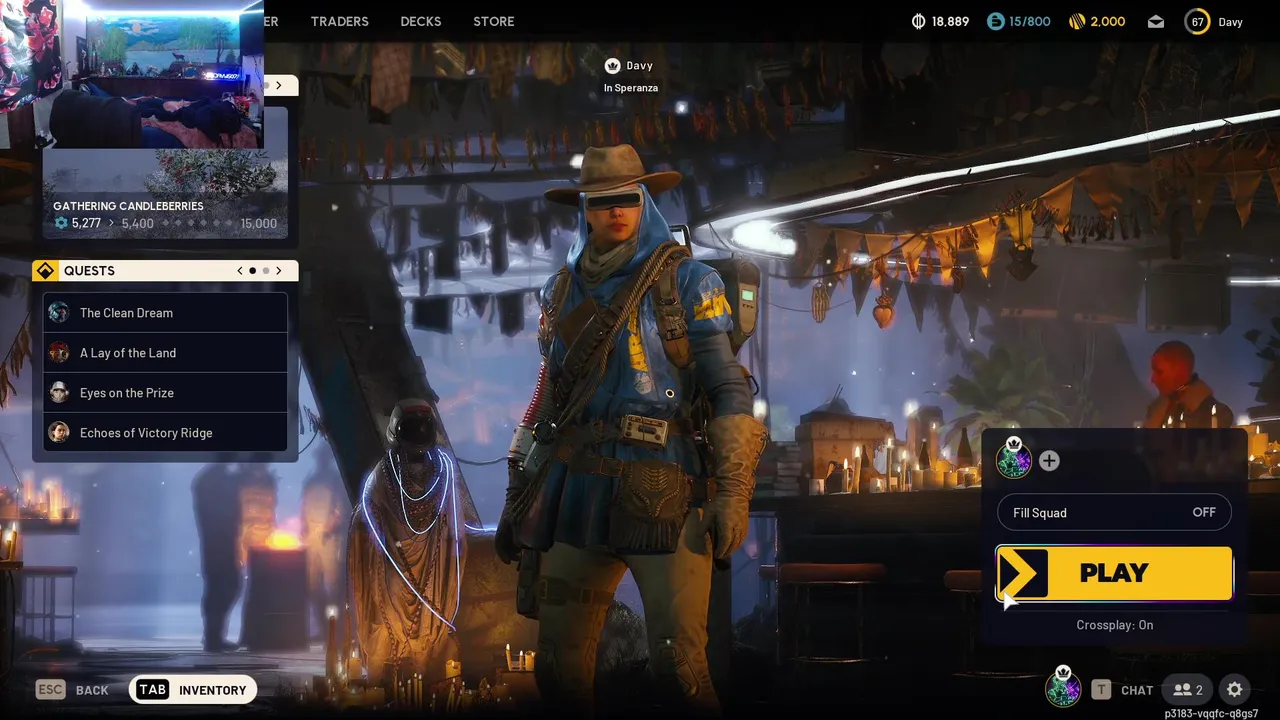This screenshot has width=1280, height=720.
Task: Go to the next quests page arrow
Action: coord(279,270)
